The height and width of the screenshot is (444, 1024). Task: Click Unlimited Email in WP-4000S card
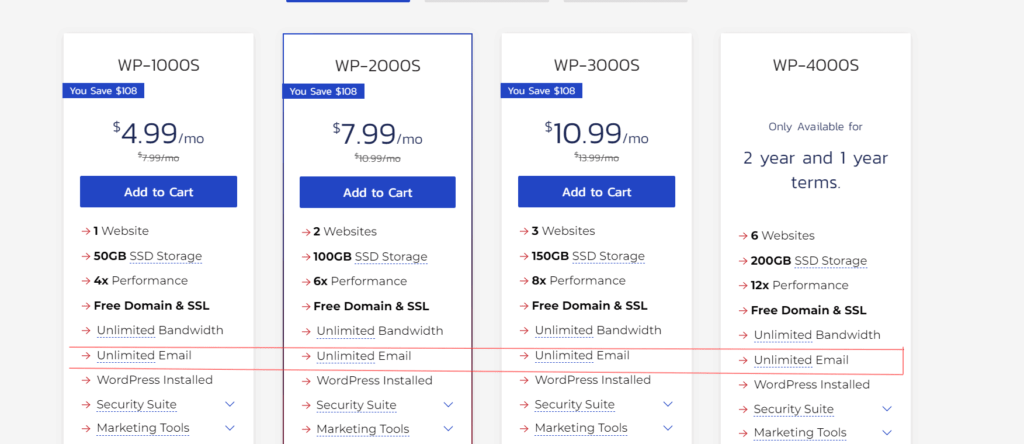[x=801, y=360]
